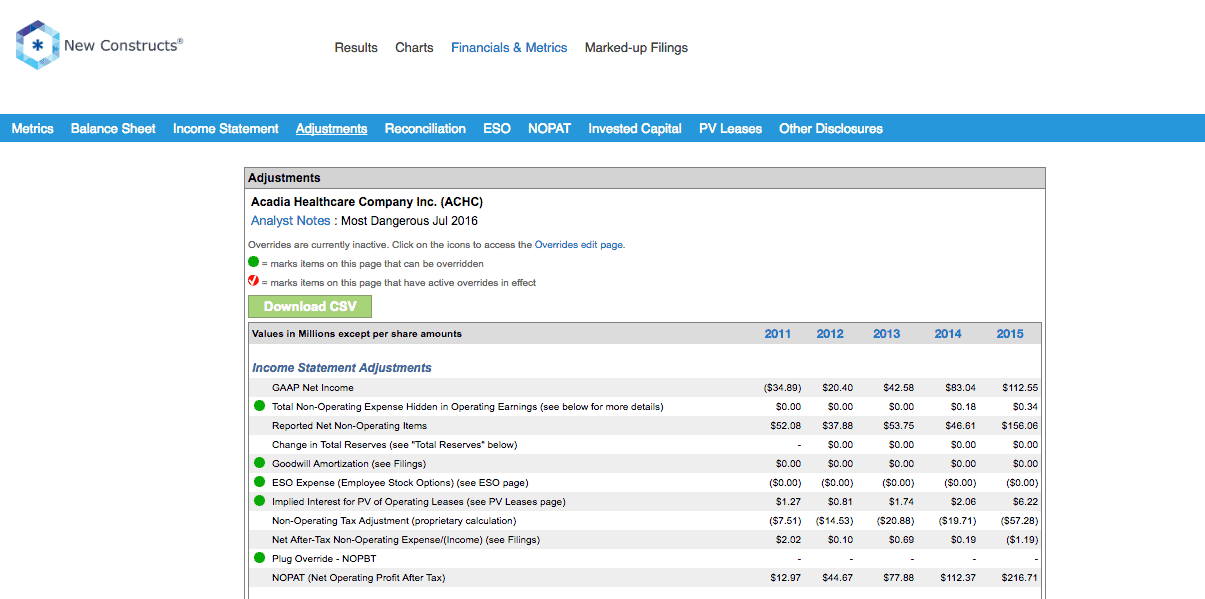Click Income Statement Adjustments section heading
This screenshot has height=599, width=1205.
tap(342, 368)
